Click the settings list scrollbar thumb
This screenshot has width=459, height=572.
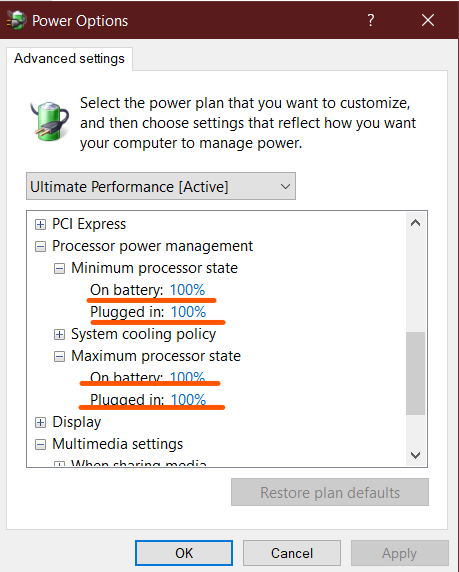coord(415,373)
